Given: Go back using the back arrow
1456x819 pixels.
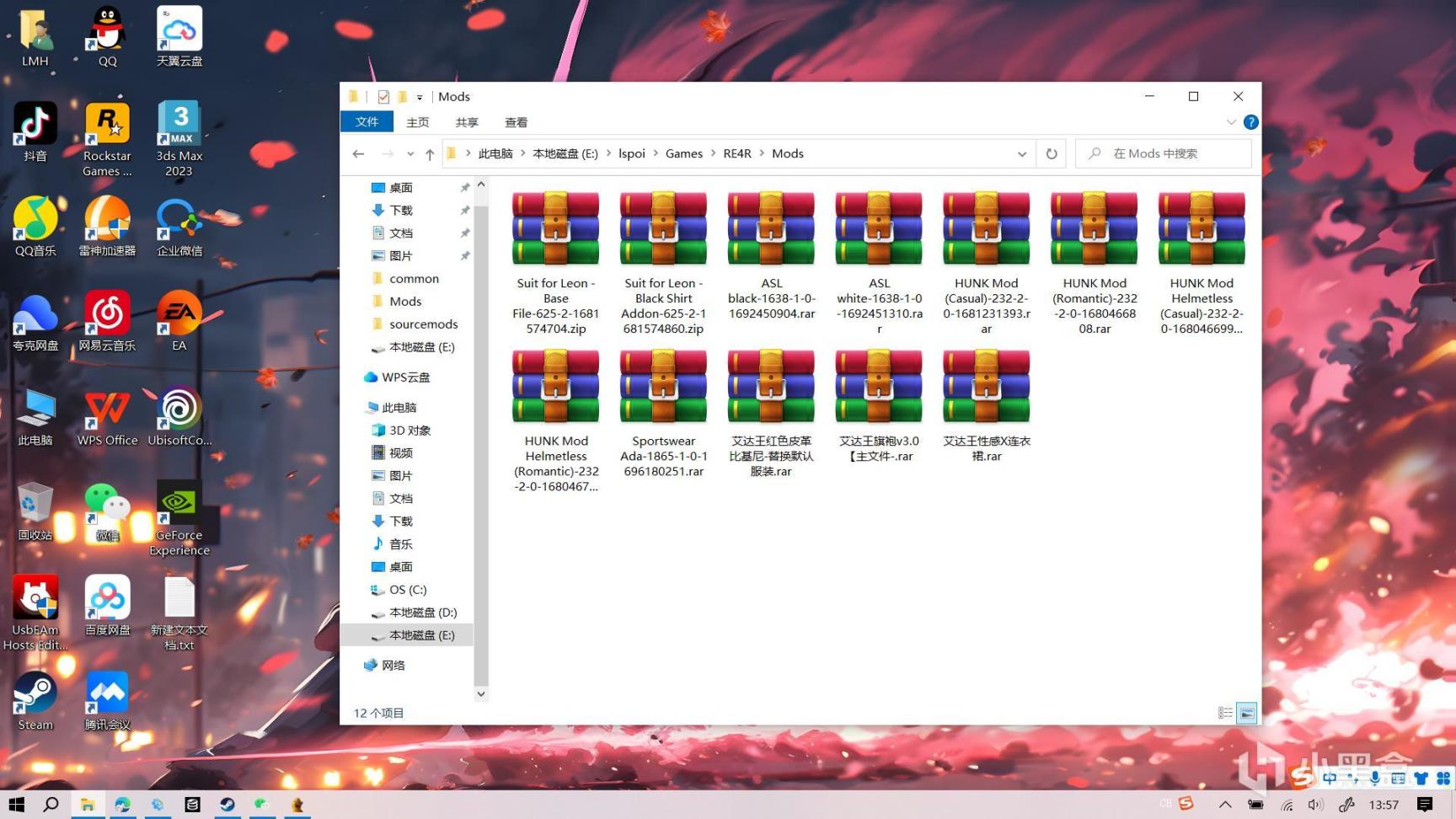Looking at the screenshot, I should tap(358, 153).
